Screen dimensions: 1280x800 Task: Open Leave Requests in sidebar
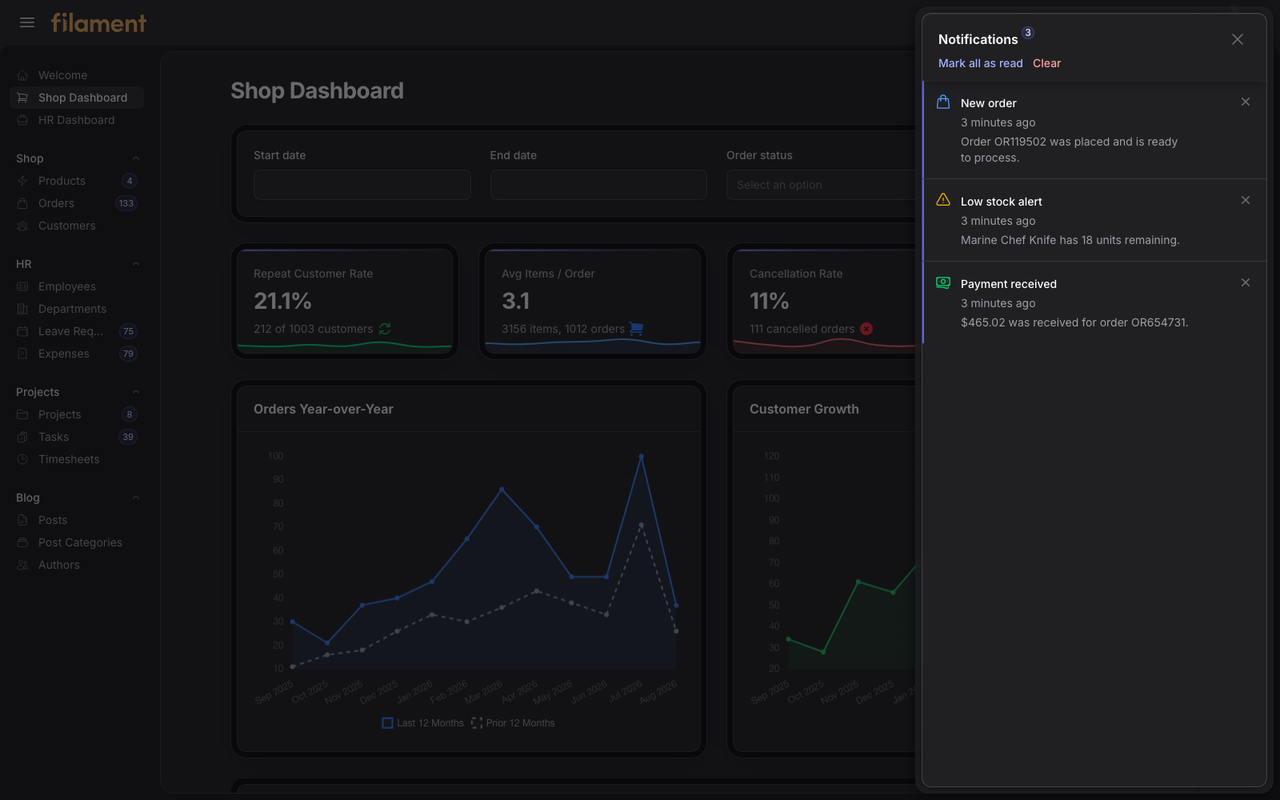pos(77,331)
